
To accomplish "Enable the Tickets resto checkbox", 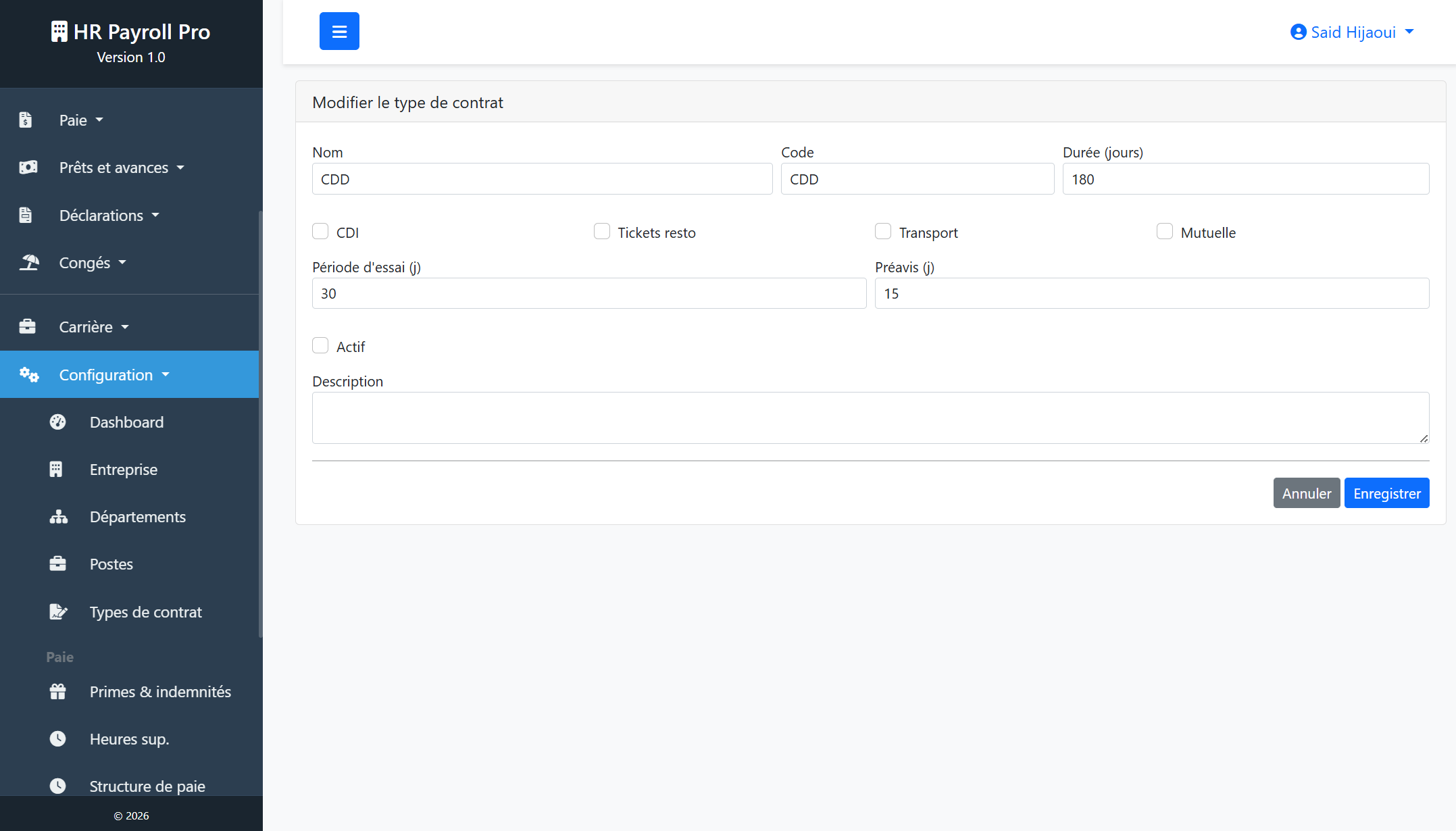I will pos(602,232).
